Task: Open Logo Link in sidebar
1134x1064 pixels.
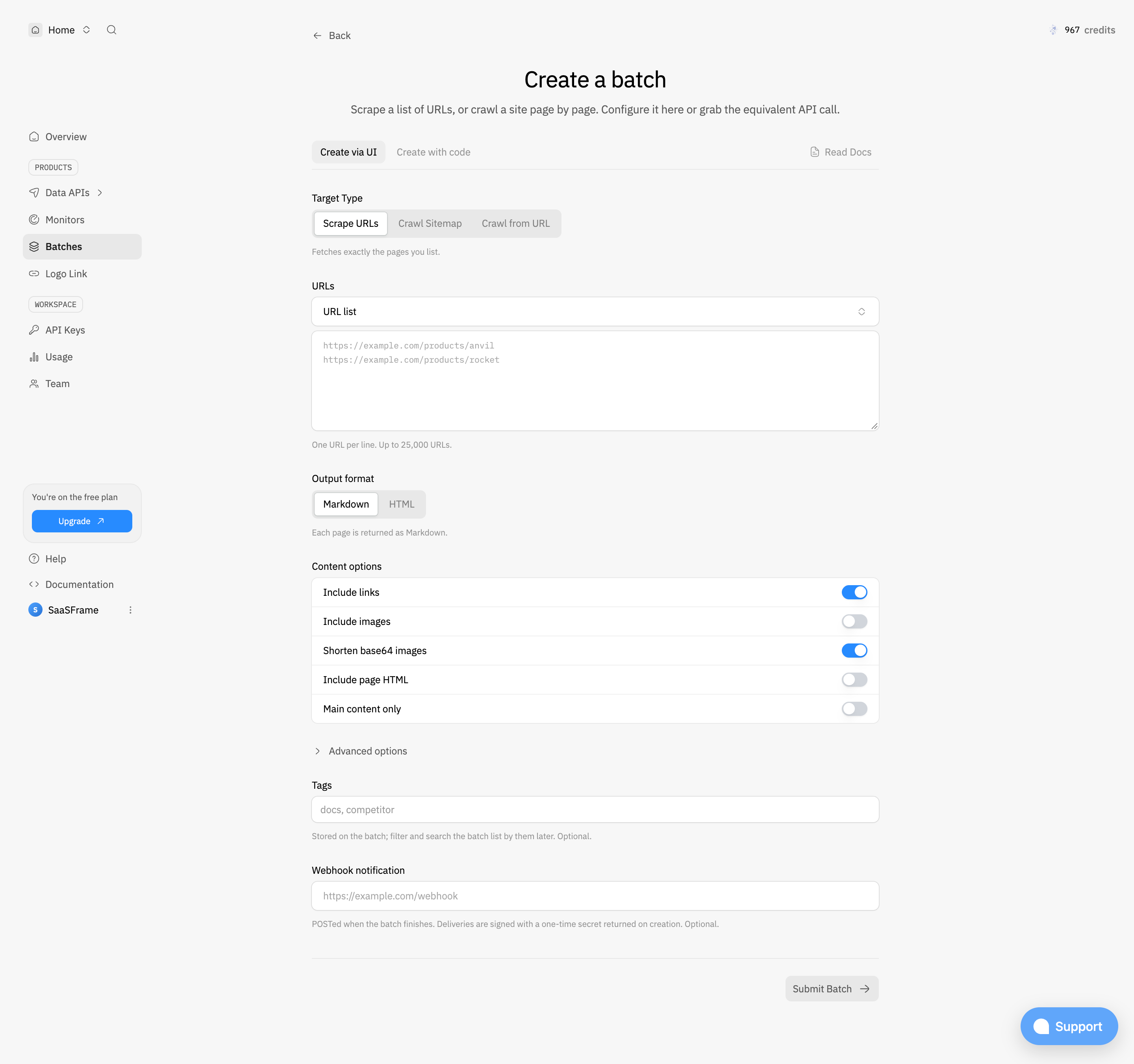Action: pos(82,274)
